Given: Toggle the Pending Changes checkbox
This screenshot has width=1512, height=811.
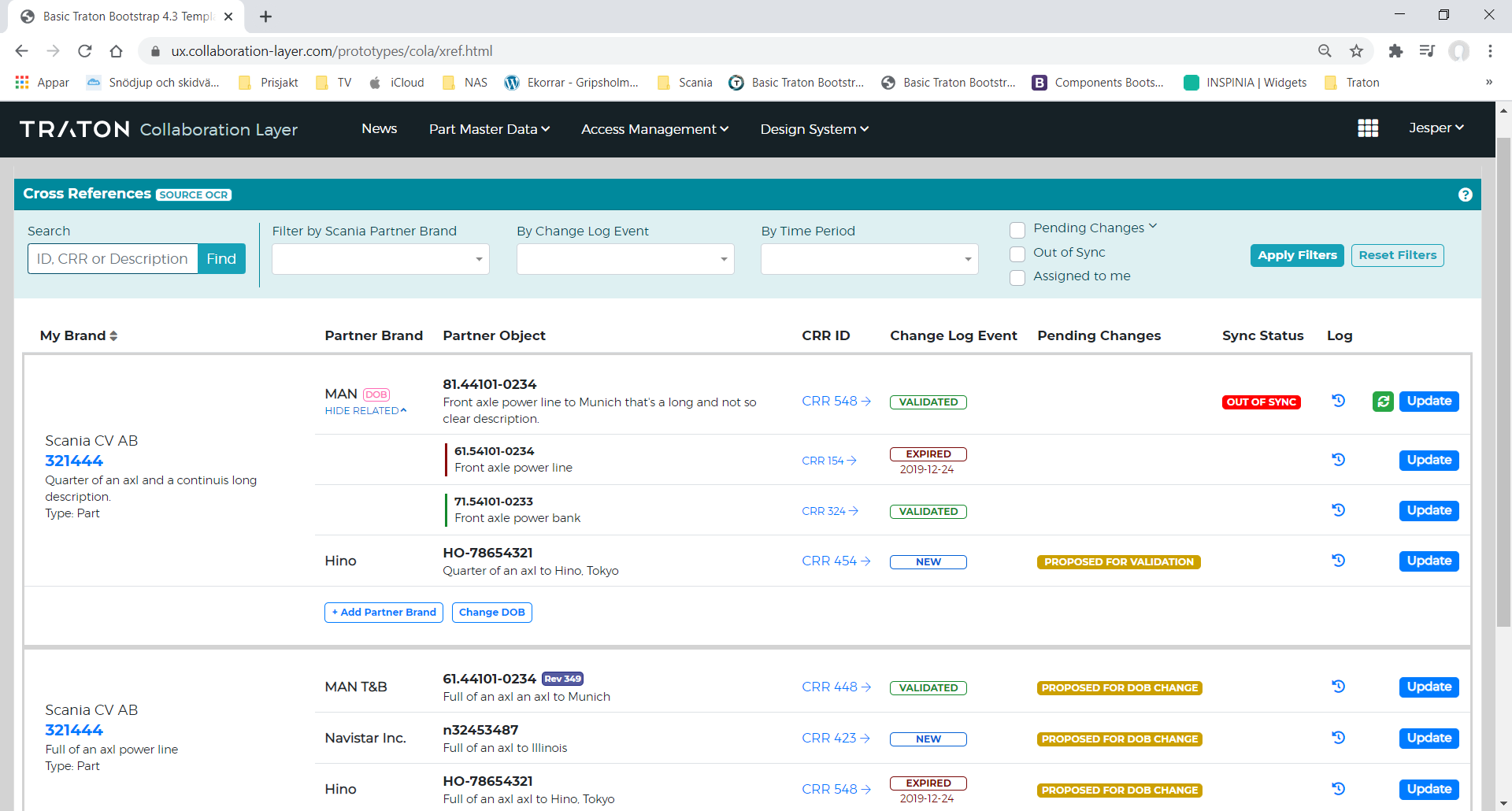Looking at the screenshot, I should point(1017,230).
